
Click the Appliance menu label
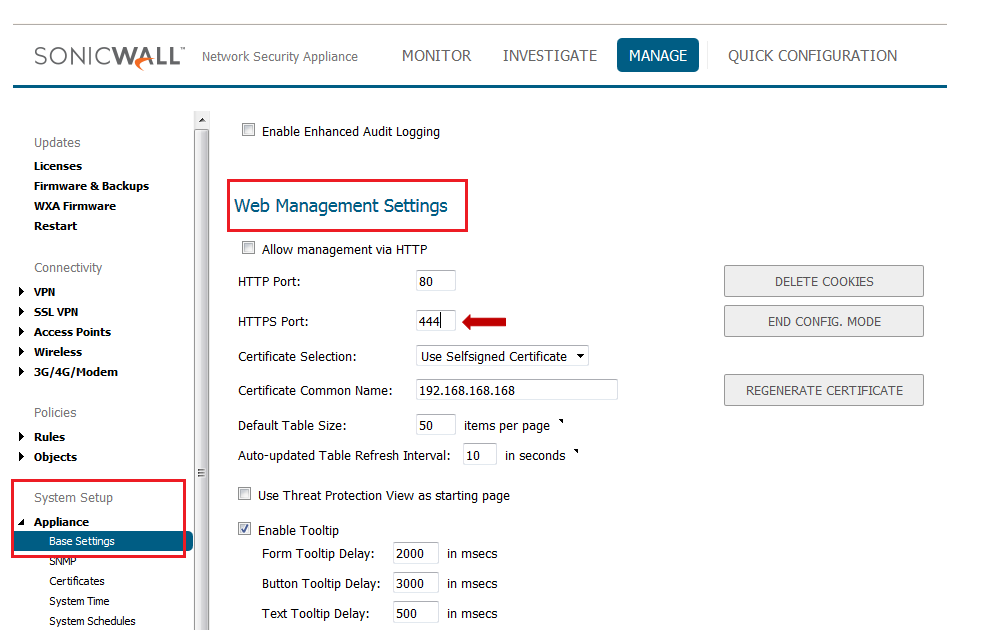(x=61, y=522)
